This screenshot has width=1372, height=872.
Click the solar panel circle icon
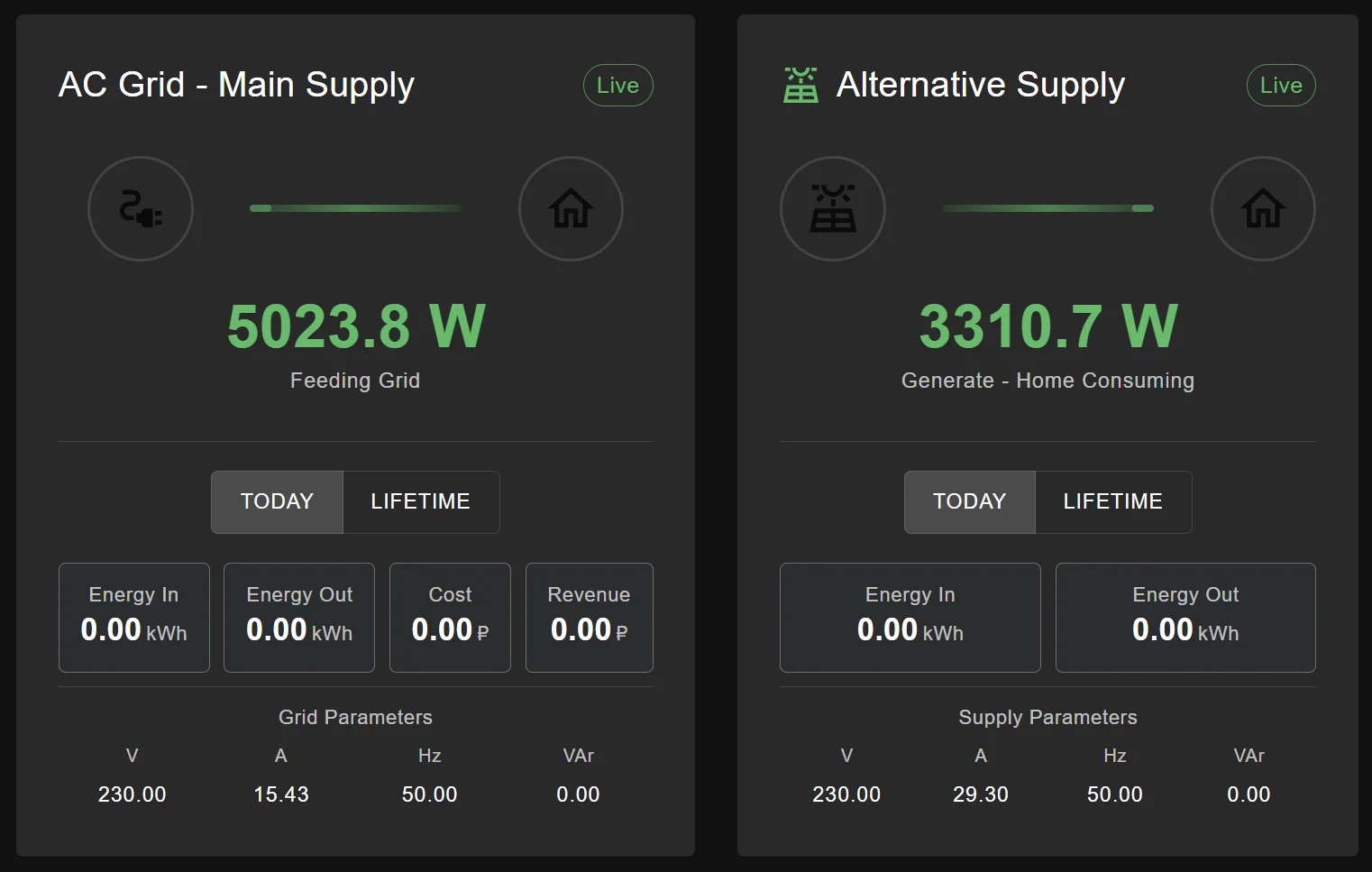tap(832, 209)
